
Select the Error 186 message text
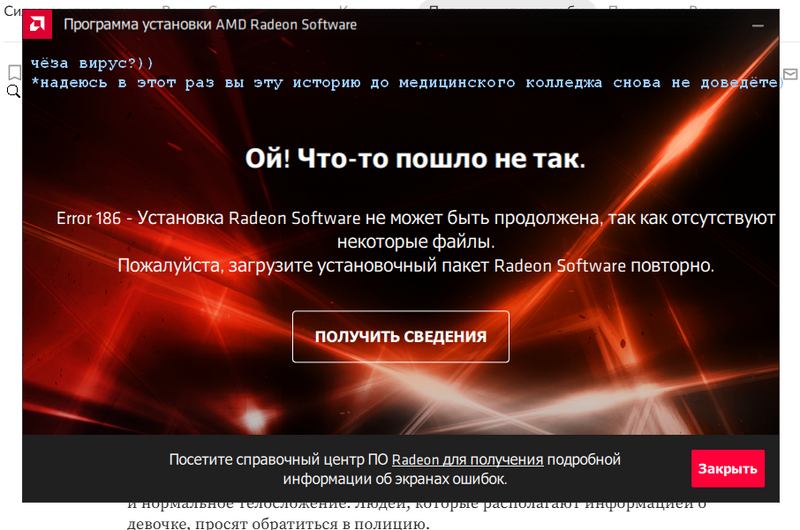[x=415, y=230]
